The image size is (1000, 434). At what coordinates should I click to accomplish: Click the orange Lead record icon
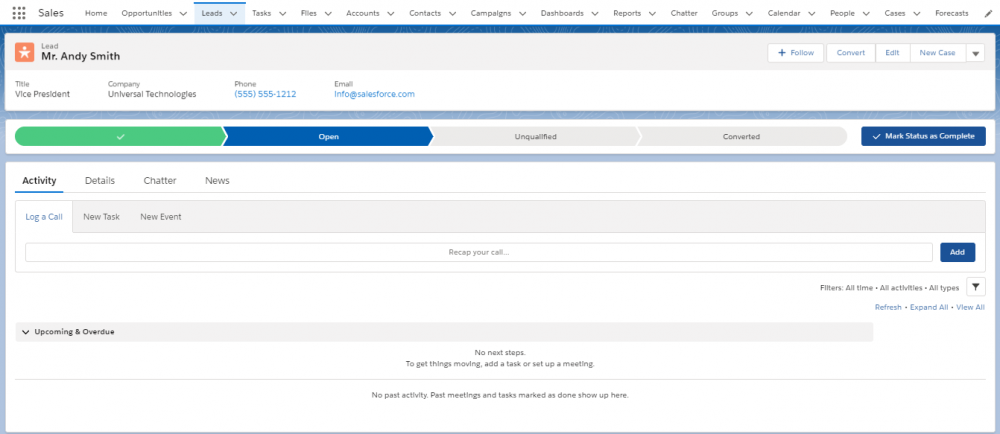(x=24, y=52)
